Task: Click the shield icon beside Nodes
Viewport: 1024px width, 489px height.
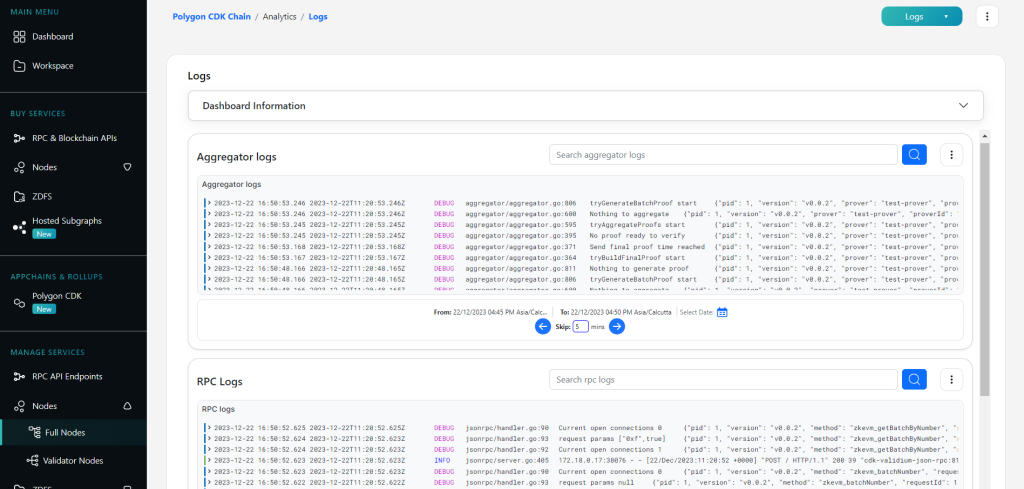Action: coord(127,167)
